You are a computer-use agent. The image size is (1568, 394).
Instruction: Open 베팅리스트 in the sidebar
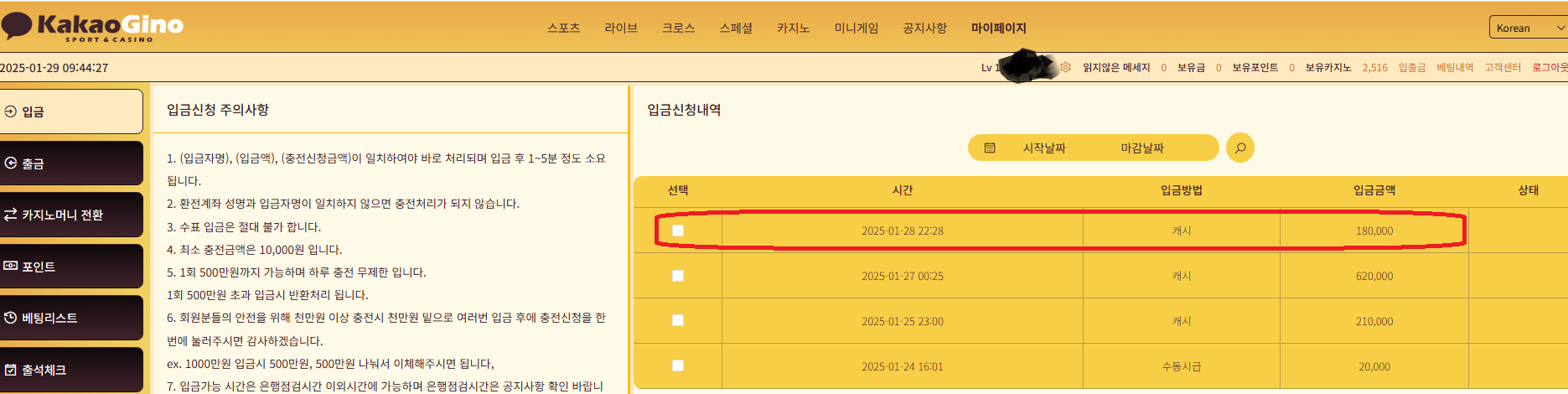click(x=71, y=318)
